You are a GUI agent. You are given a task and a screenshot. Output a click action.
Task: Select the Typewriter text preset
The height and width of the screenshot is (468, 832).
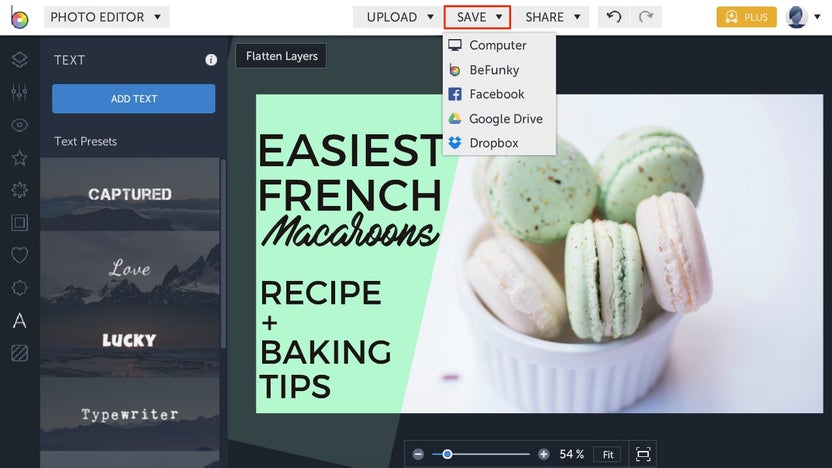(x=130, y=414)
